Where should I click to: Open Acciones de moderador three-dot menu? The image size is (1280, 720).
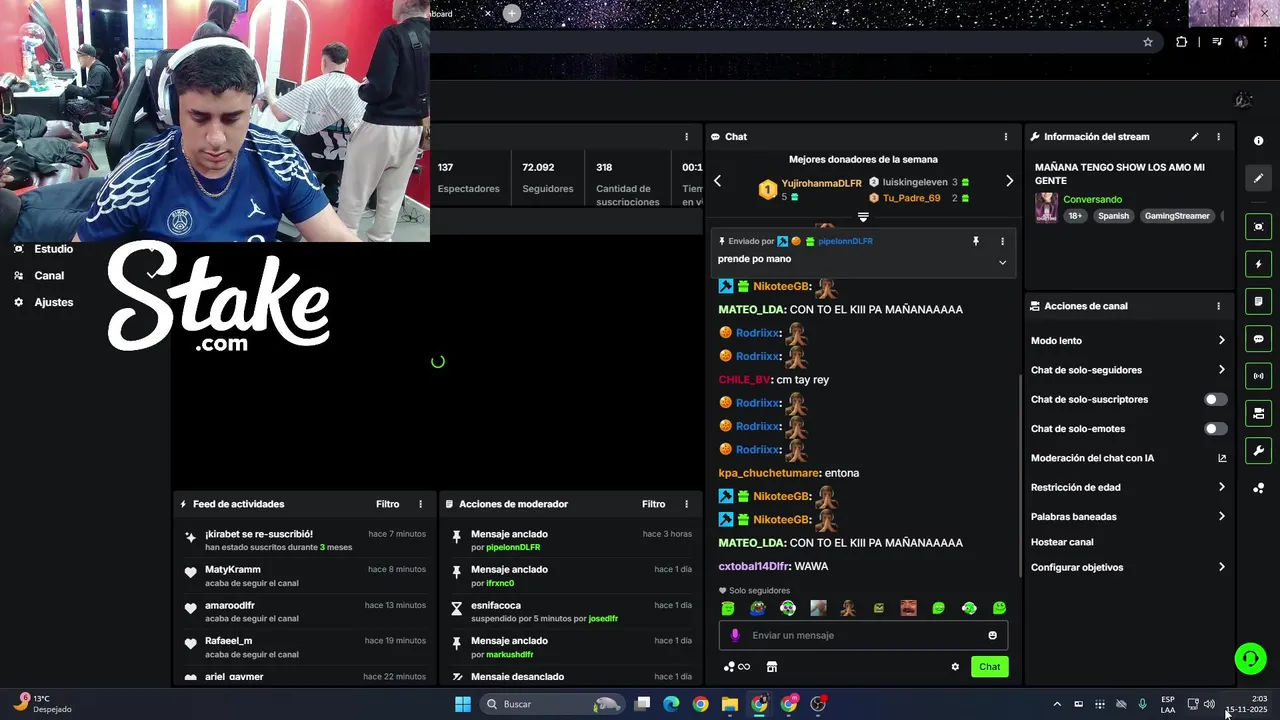pyautogui.click(x=686, y=504)
